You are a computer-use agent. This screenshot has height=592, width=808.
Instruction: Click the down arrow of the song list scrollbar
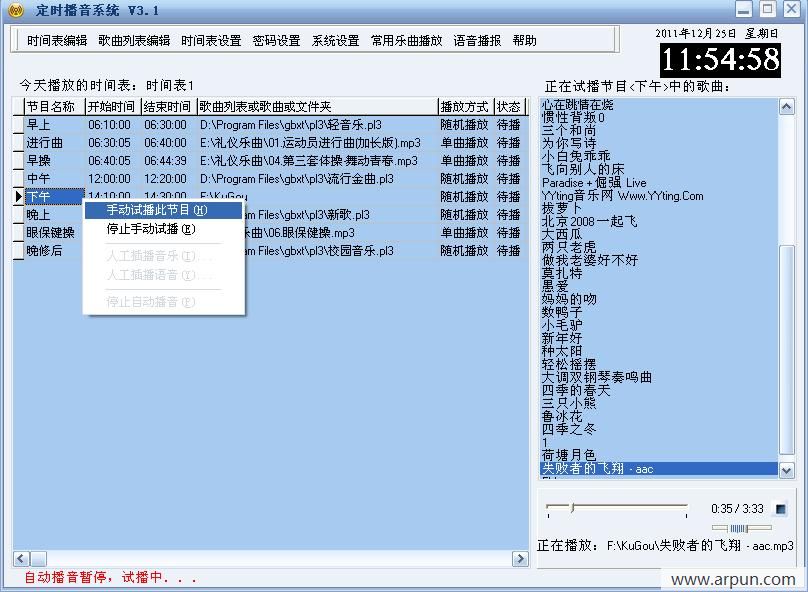785,471
